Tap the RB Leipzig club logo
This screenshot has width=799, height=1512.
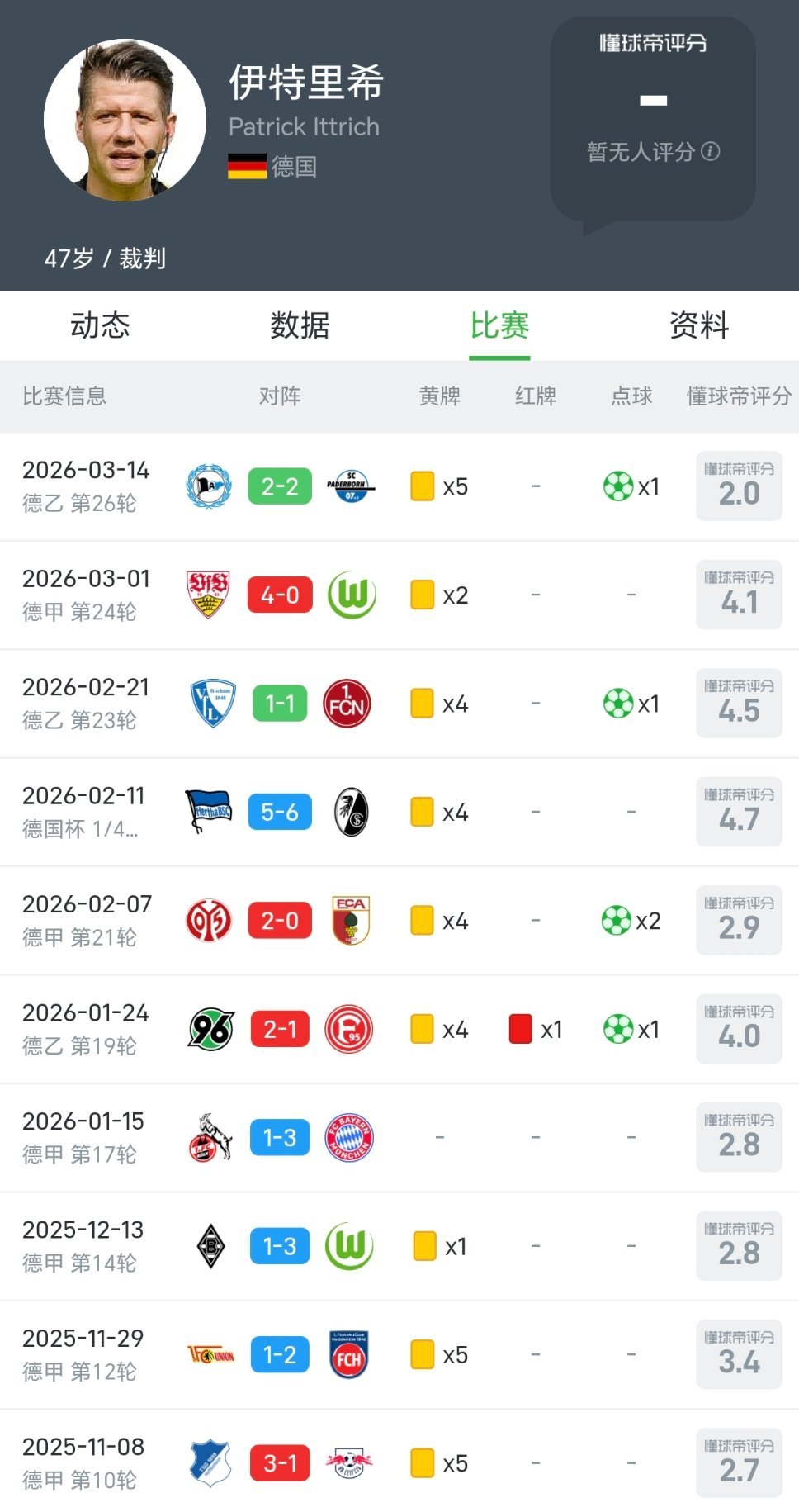point(349,1463)
